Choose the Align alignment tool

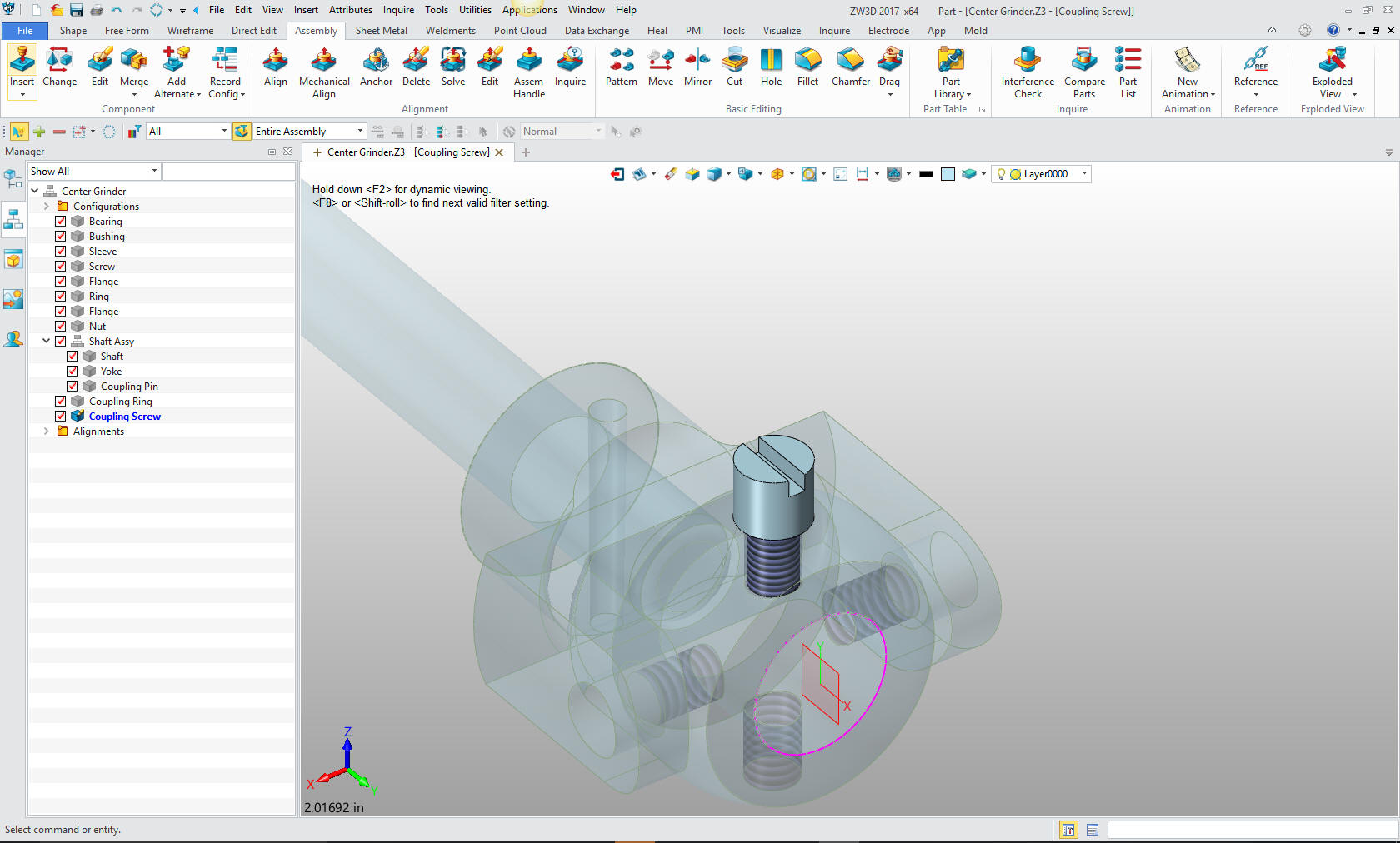(x=275, y=67)
